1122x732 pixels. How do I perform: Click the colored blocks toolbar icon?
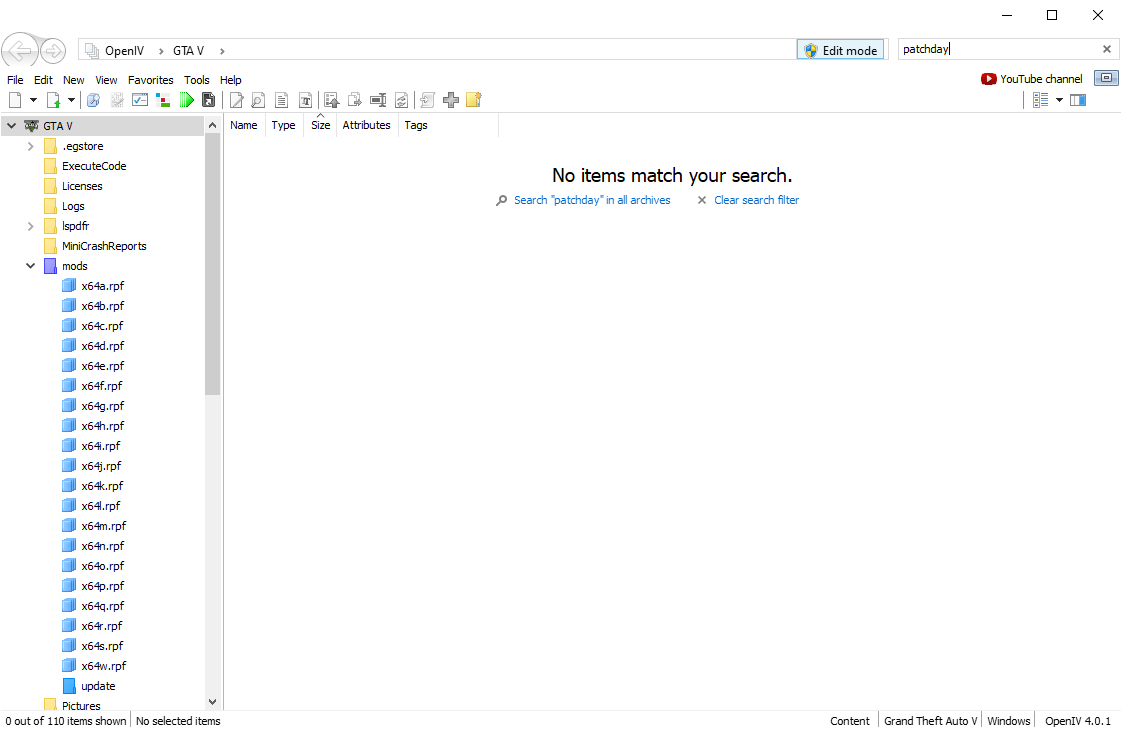click(163, 100)
